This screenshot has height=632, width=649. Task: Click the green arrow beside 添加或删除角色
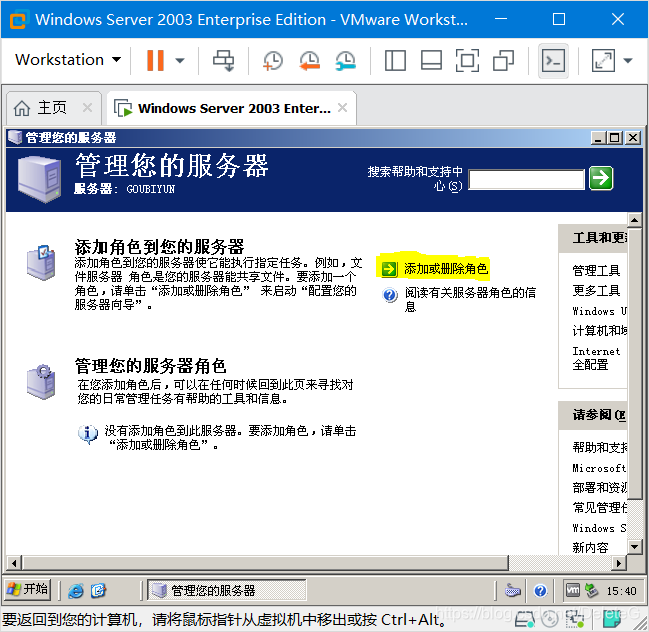point(389,269)
